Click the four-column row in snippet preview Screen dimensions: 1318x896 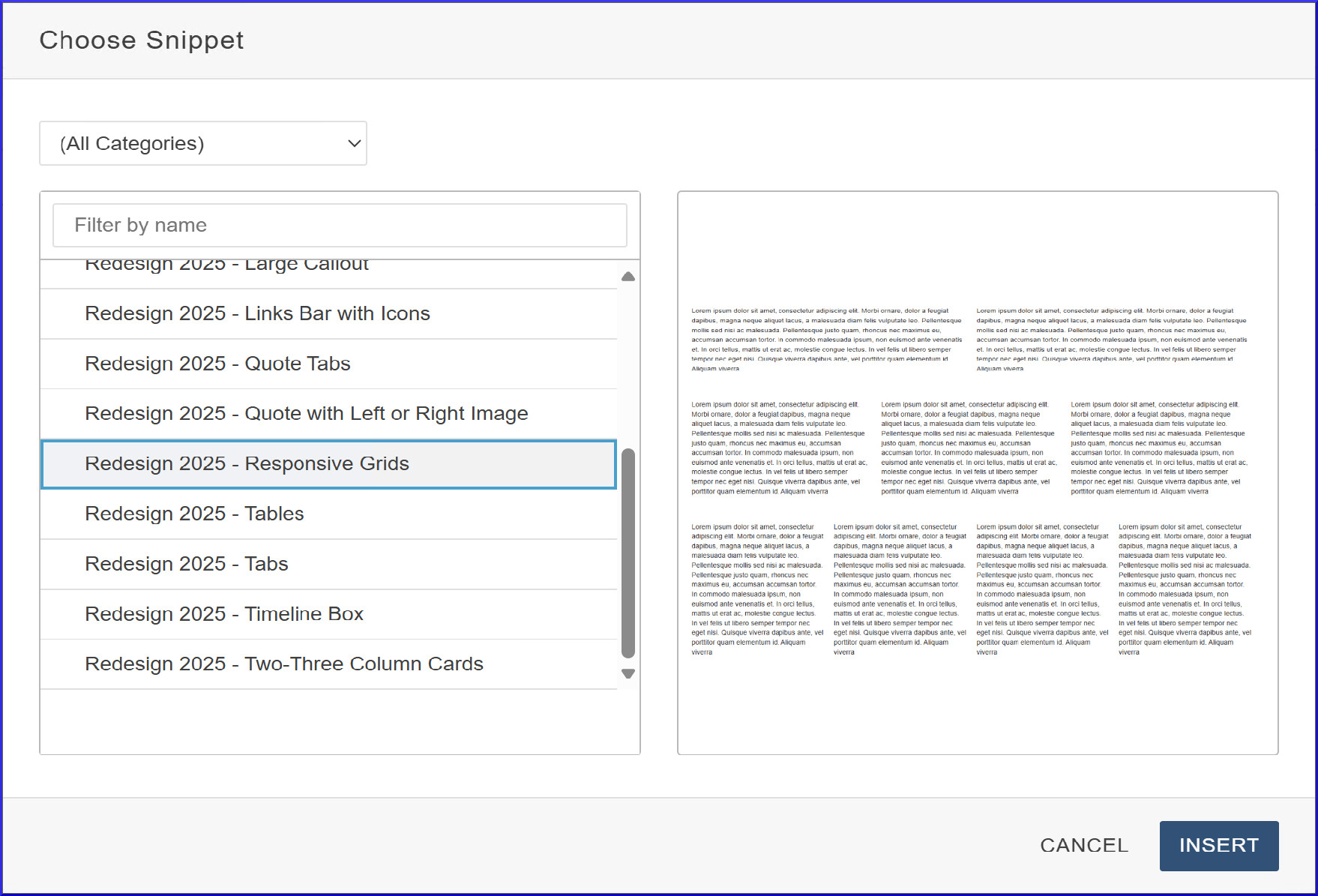(x=969, y=589)
